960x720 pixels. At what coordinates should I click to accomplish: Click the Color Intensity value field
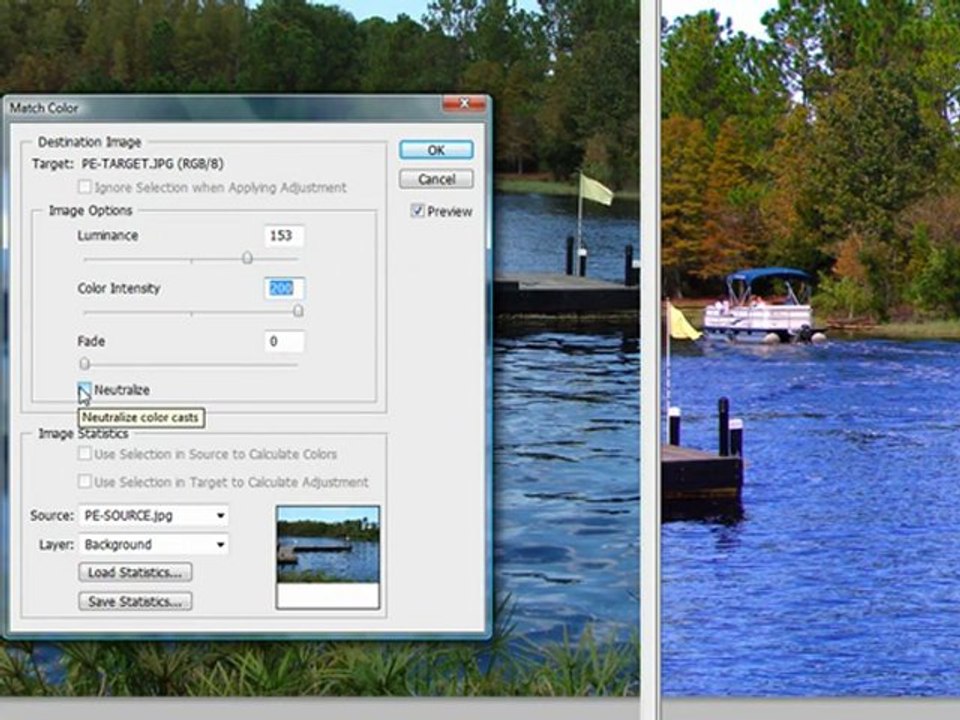(x=284, y=288)
